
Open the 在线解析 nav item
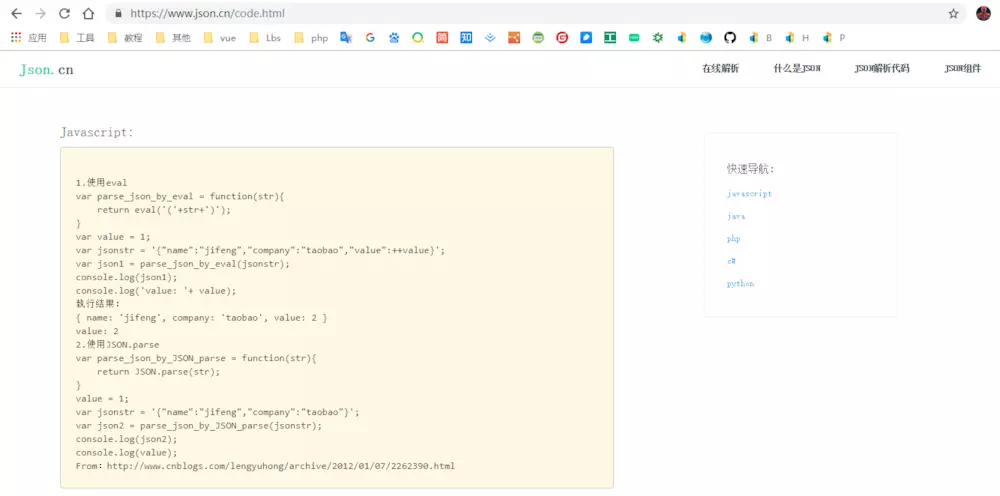721,69
